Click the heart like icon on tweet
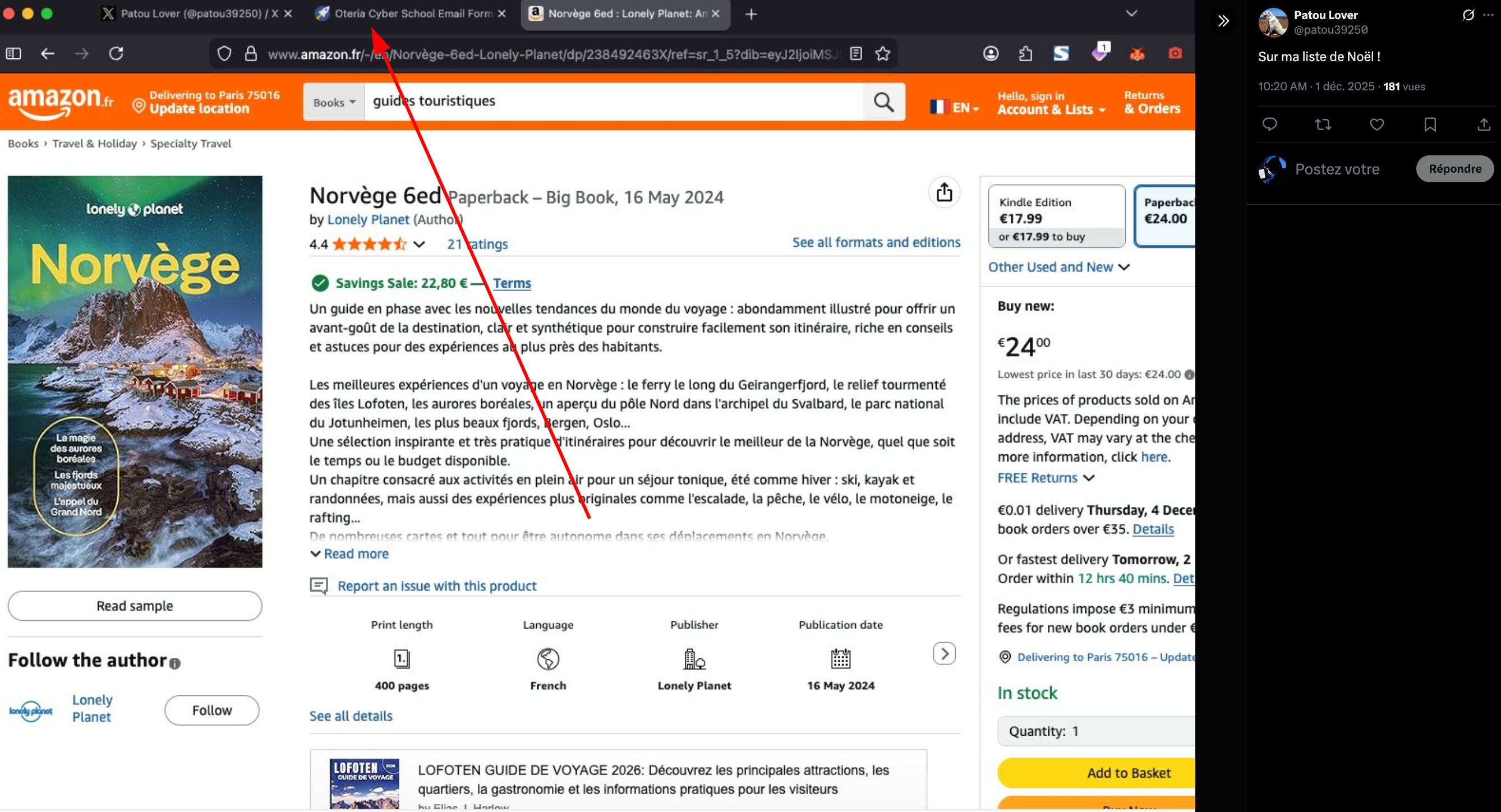Screen dimensions: 1501x812 (x=1376, y=124)
